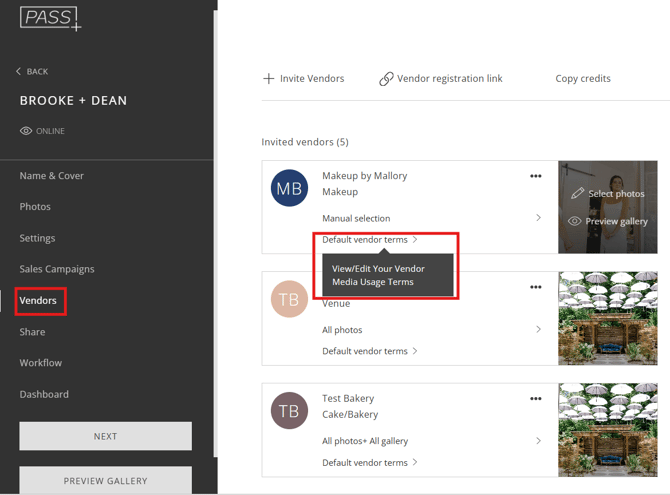670x495 pixels.
Task: Expand All photos option for Venue vendor
Action: pyautogui.click(x=538, y=329)
